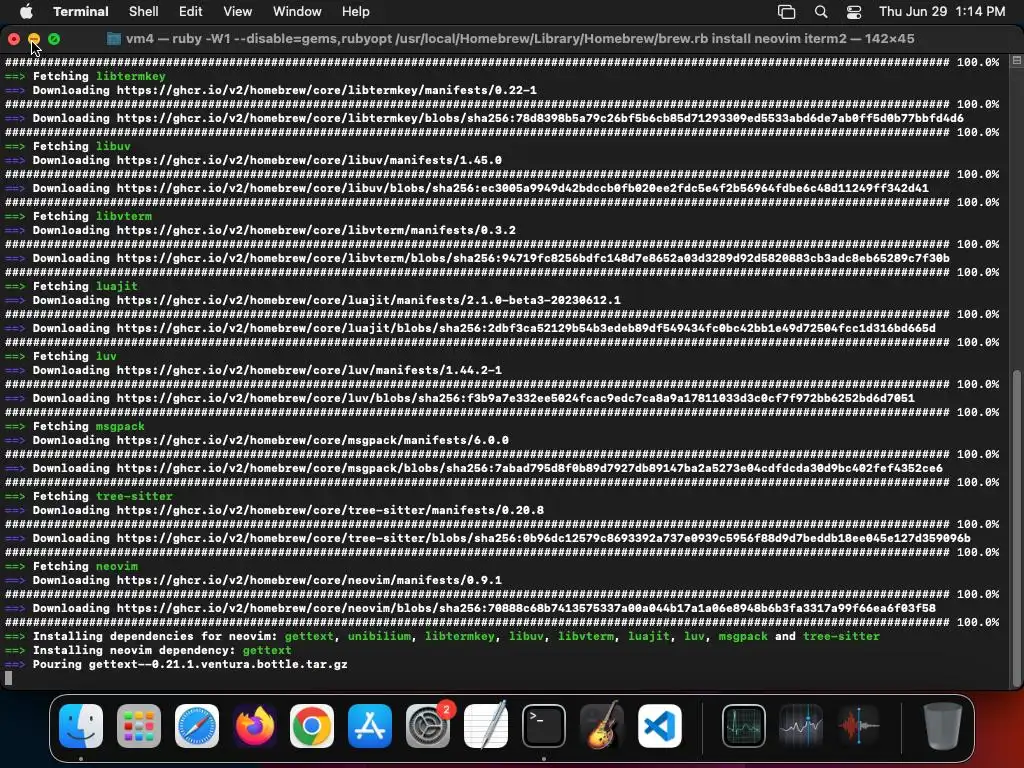Click the luajit manifests 2.1.0-beta3 URL
This screenshot has height=768, width=1024.
(x=368, y=300)
